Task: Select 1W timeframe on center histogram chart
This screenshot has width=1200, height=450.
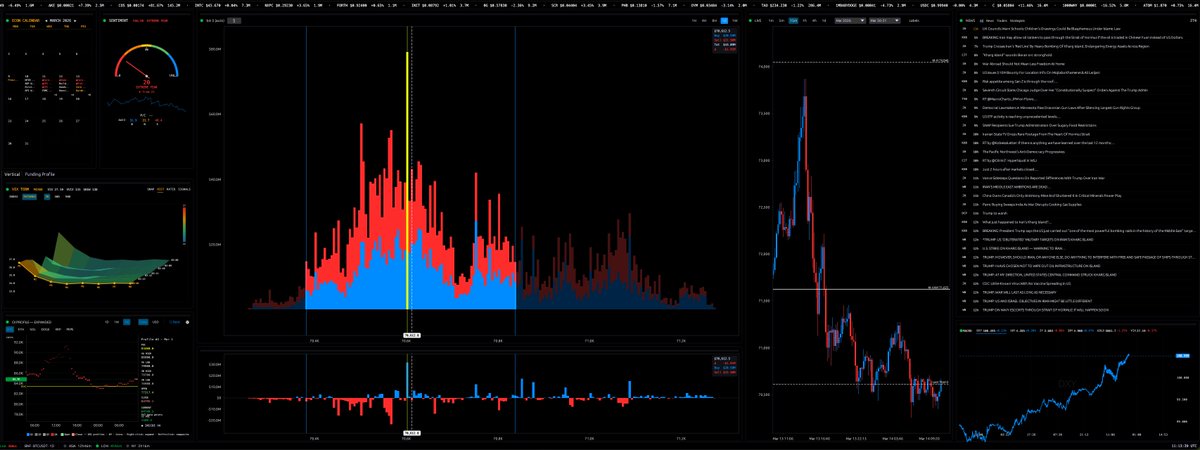Action: pos(735,20)
